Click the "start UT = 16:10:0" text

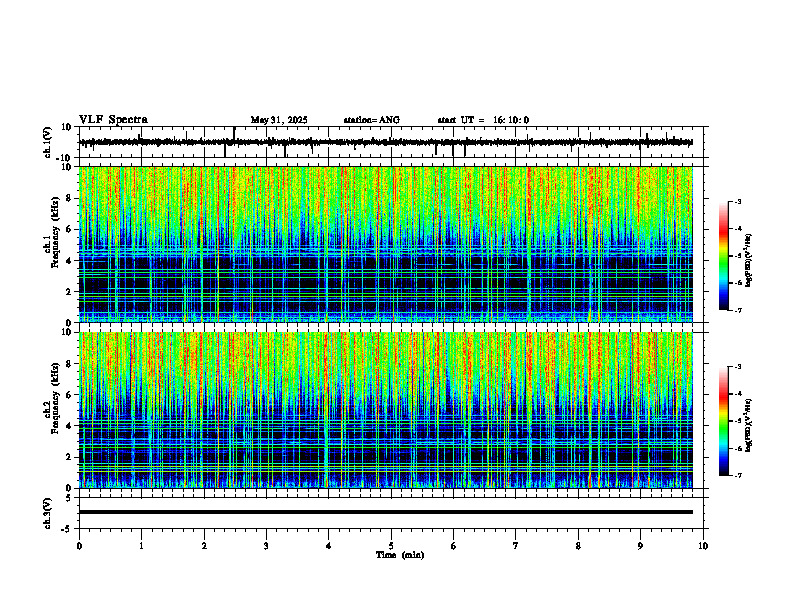click(x=483, y=120)
